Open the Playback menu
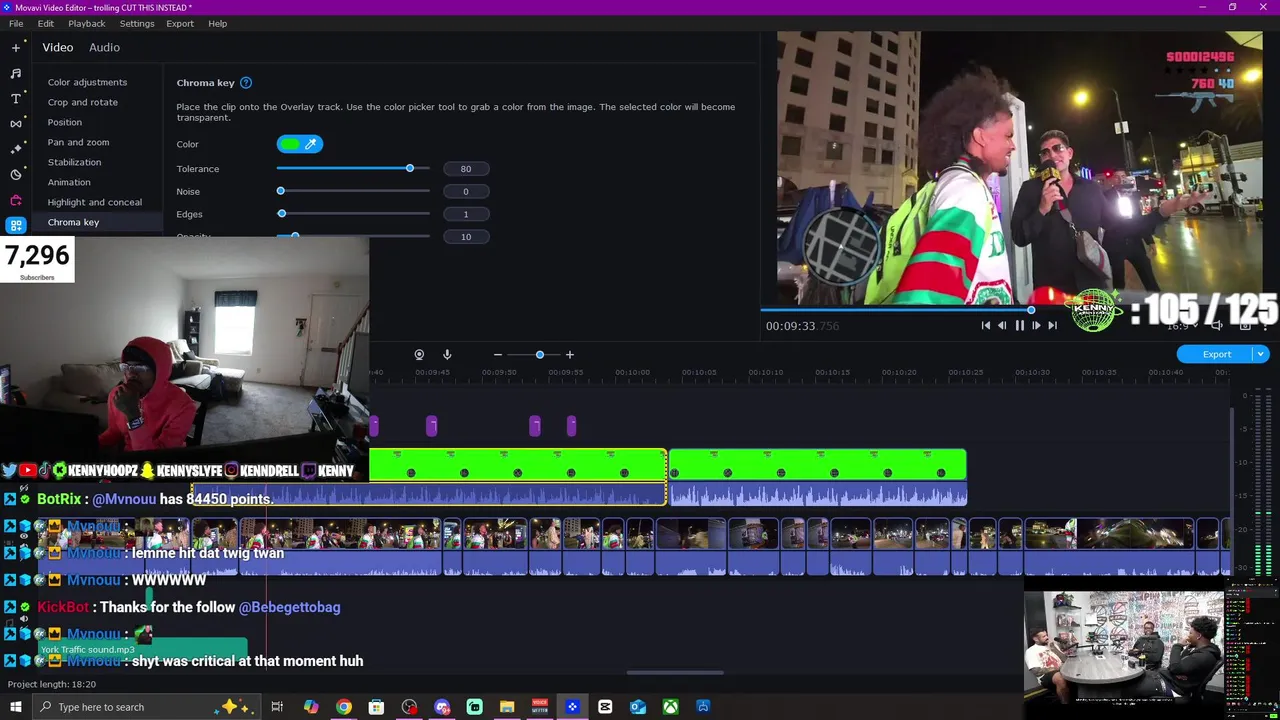The width and height of the screenshot is (1280, 720). 87,23
